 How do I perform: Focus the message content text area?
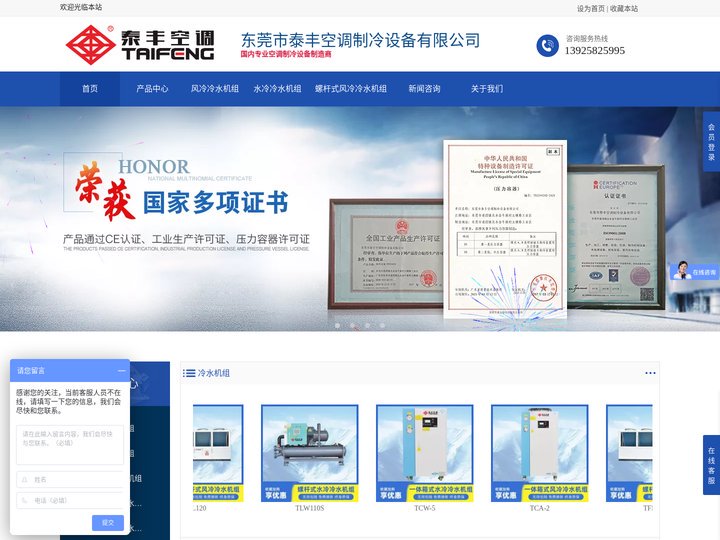coord(70,445)
